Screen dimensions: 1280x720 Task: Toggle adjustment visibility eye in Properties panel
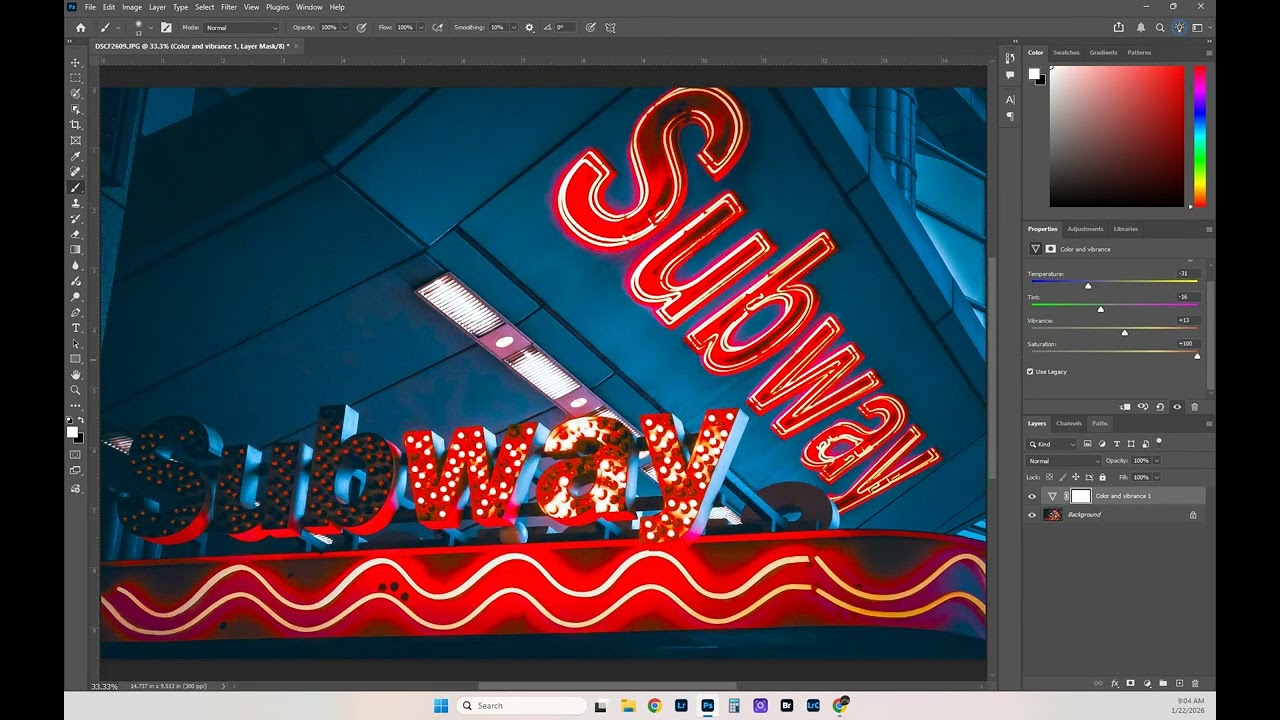[x=1177, y=407]
